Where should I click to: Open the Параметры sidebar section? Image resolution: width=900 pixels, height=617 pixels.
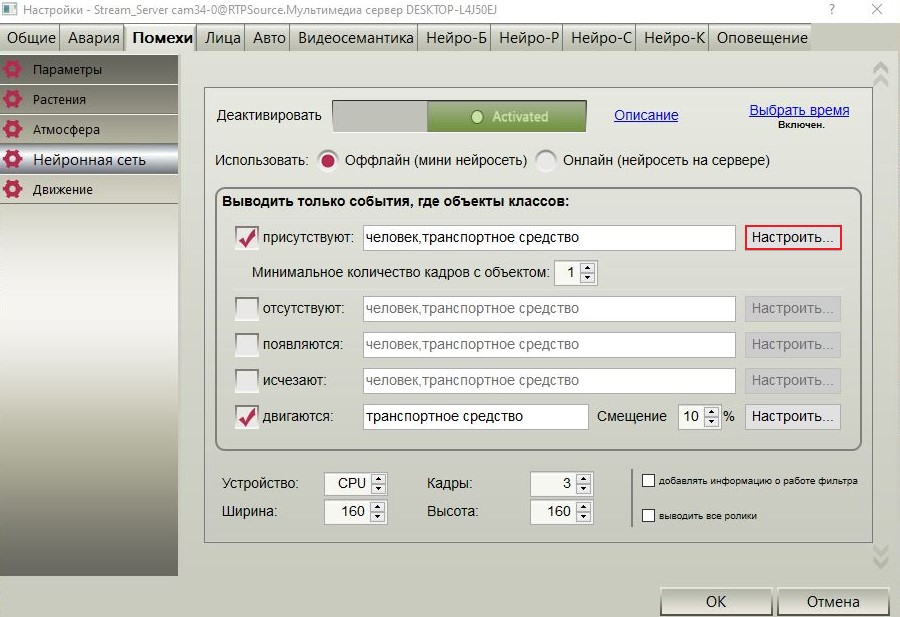pyautogui.click(x=89, y=69)
